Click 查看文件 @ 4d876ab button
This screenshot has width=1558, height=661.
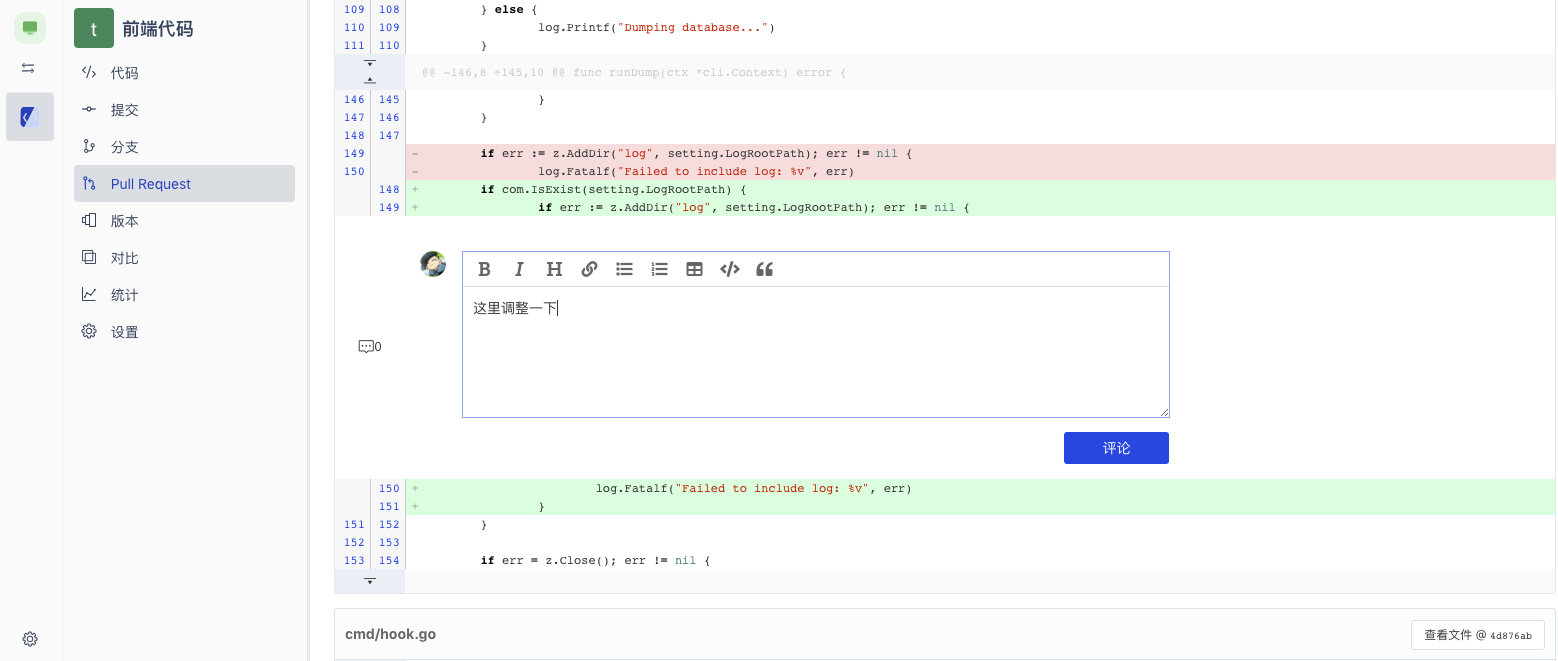(x=1477, y=635)
